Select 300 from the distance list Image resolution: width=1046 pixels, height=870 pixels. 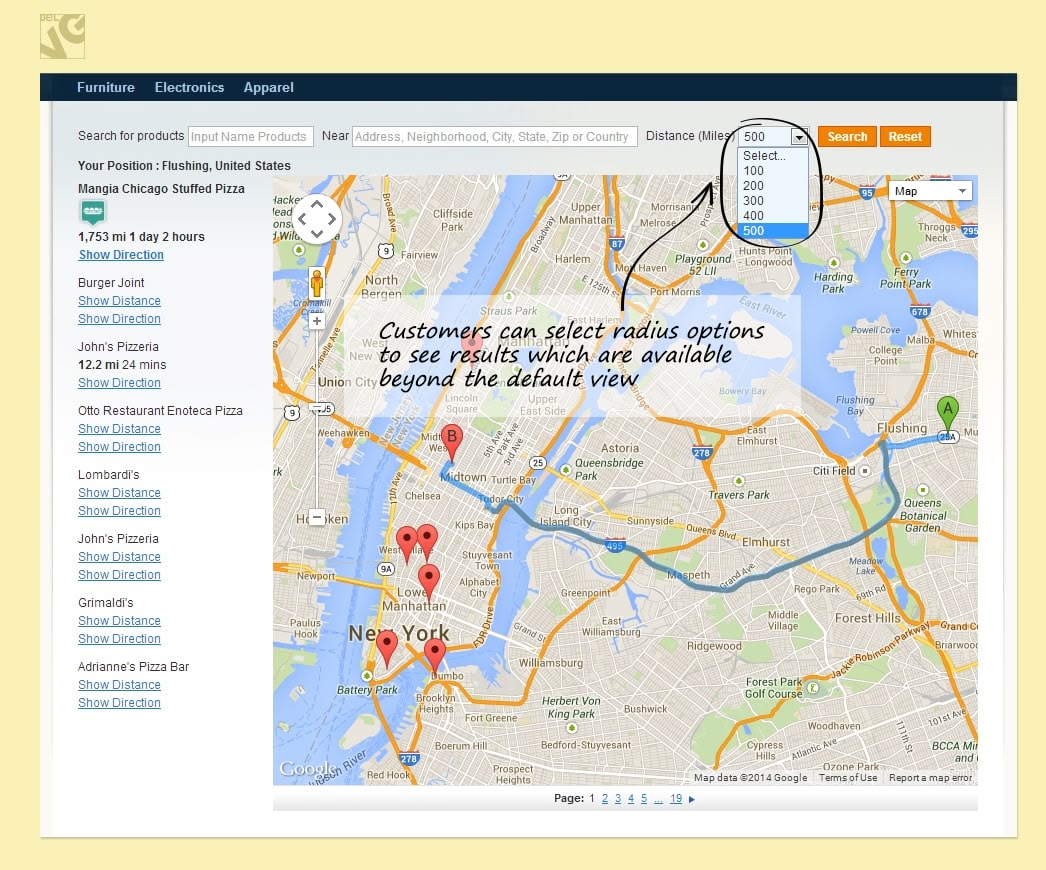pos(754,201)
